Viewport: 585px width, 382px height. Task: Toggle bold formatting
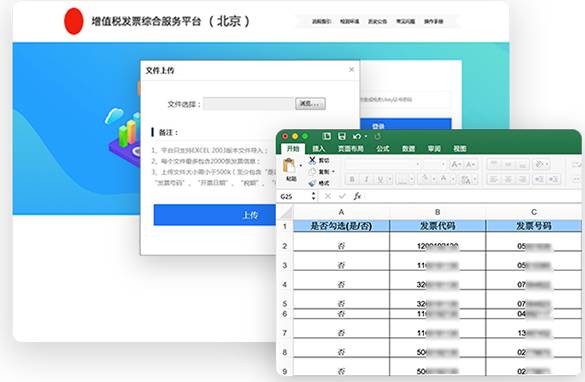pos(352,179)
